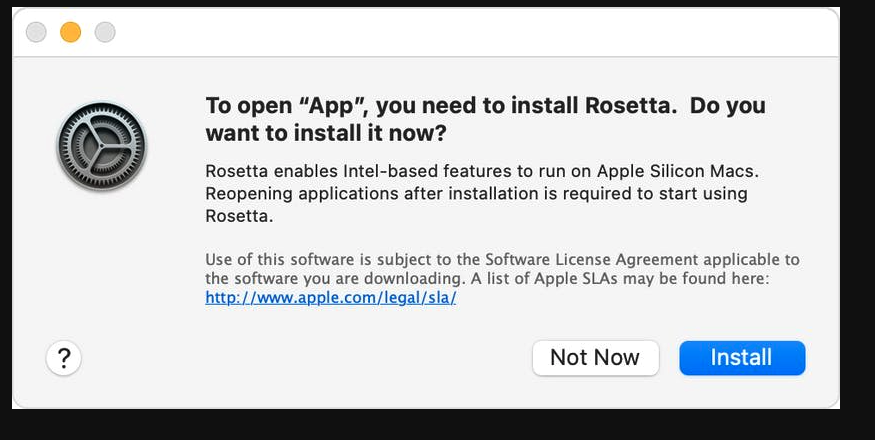
Task: Click the quoted "App" name in the heading
Action: pyautogui.click(x=316, y=106)
